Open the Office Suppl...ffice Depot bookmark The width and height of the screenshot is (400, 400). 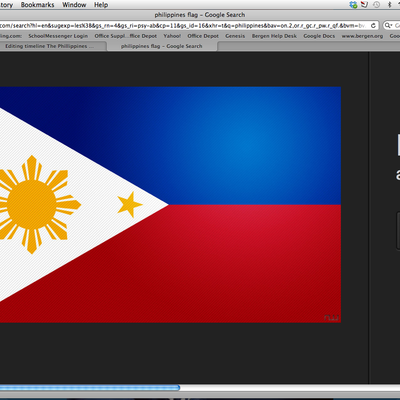click(126, 36)
